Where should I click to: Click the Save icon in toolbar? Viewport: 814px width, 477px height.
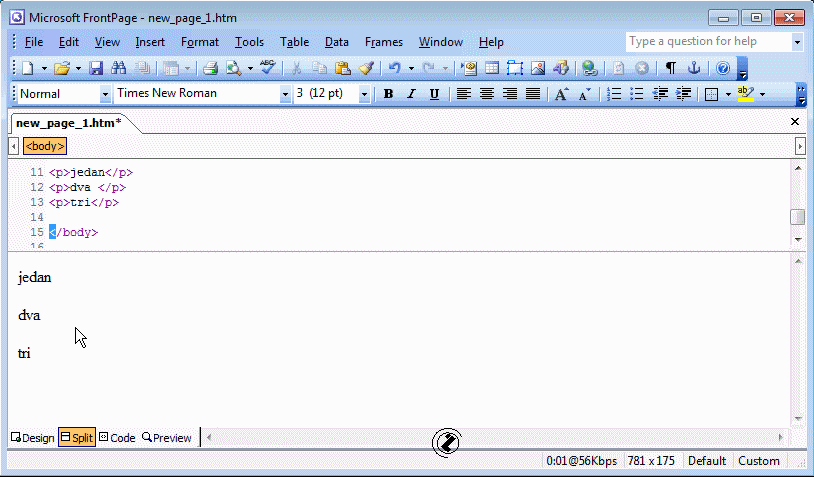point(96,68)
